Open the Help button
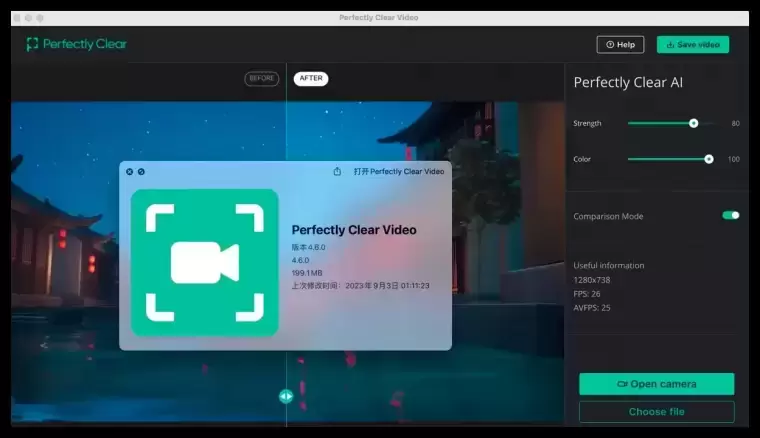The height and width of the screenshot is (438, 760). 620,45
